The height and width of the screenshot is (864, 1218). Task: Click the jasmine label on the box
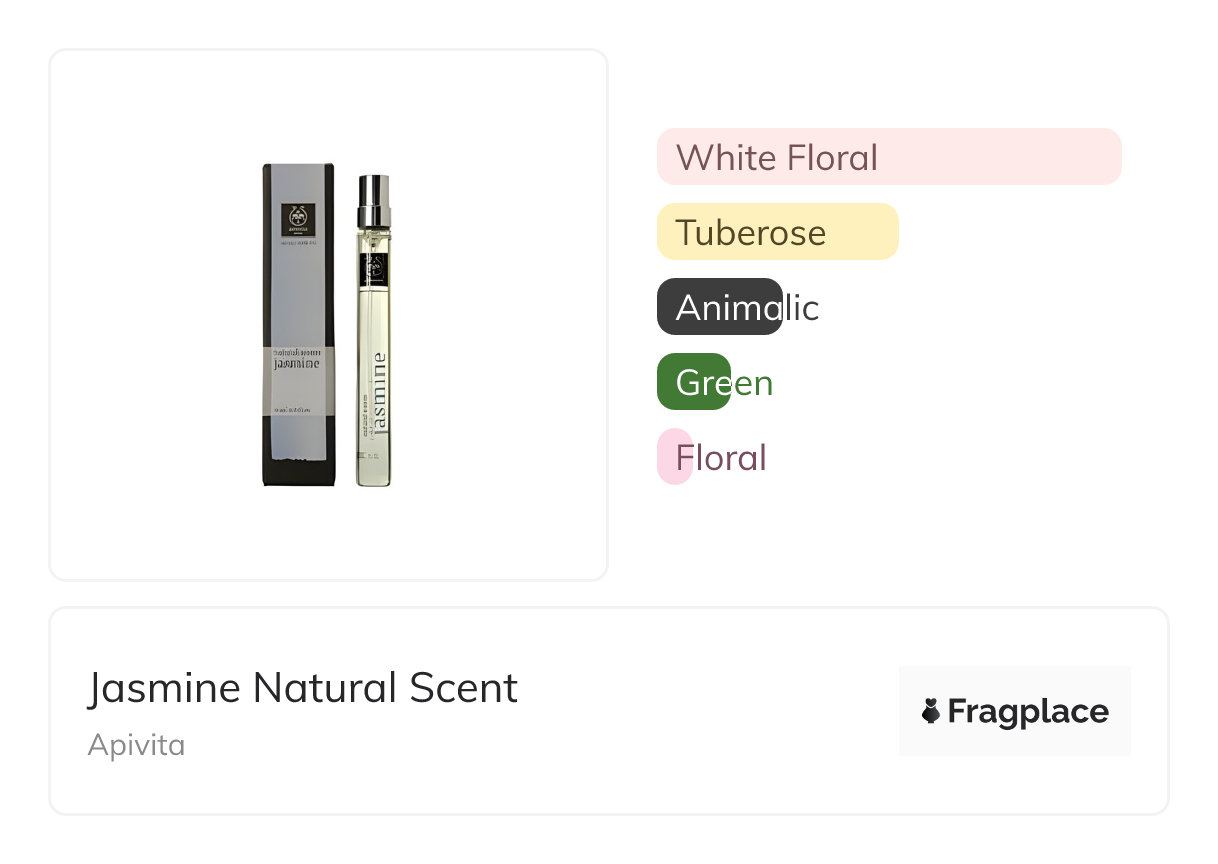pyautogui.click(x=298, y=362)
